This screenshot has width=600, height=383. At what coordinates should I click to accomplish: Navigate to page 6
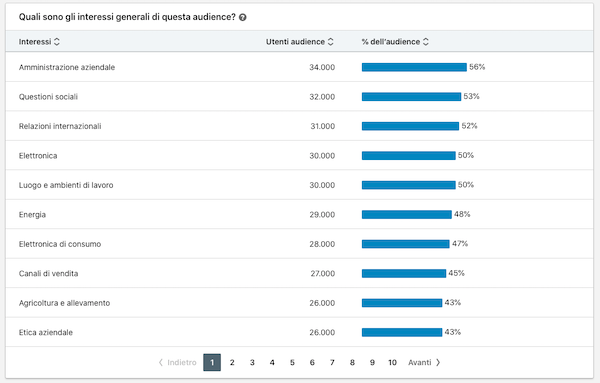coord(312,362)
